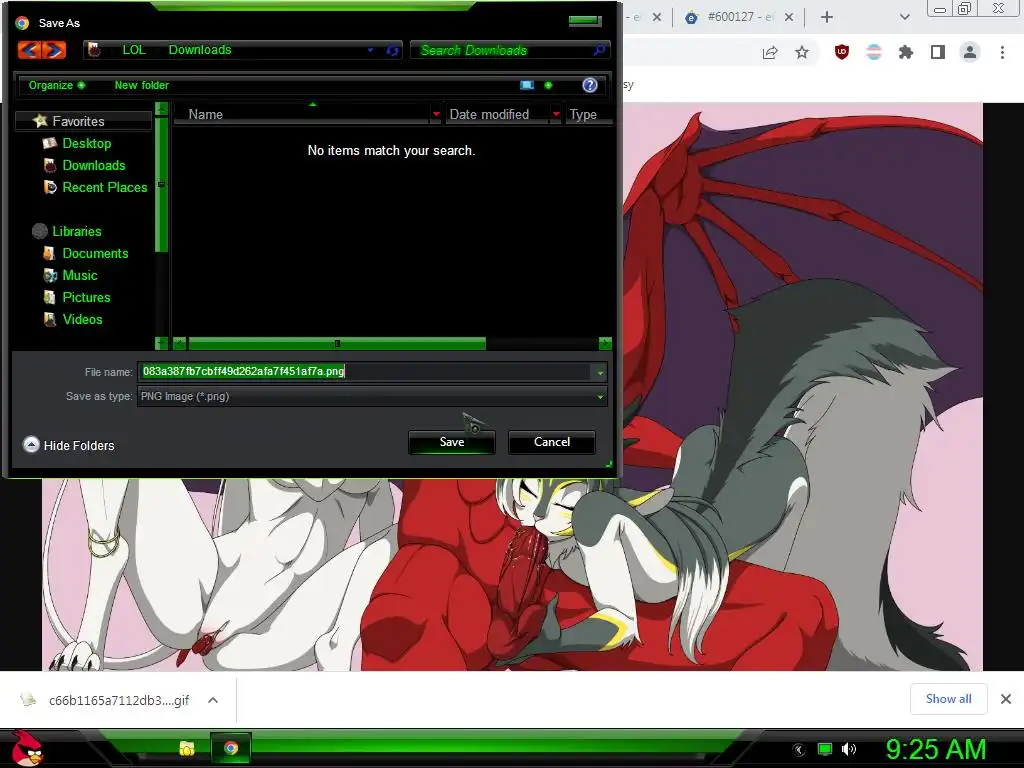
Task: Open view options dropdown arrow
Action: [548, 86]
